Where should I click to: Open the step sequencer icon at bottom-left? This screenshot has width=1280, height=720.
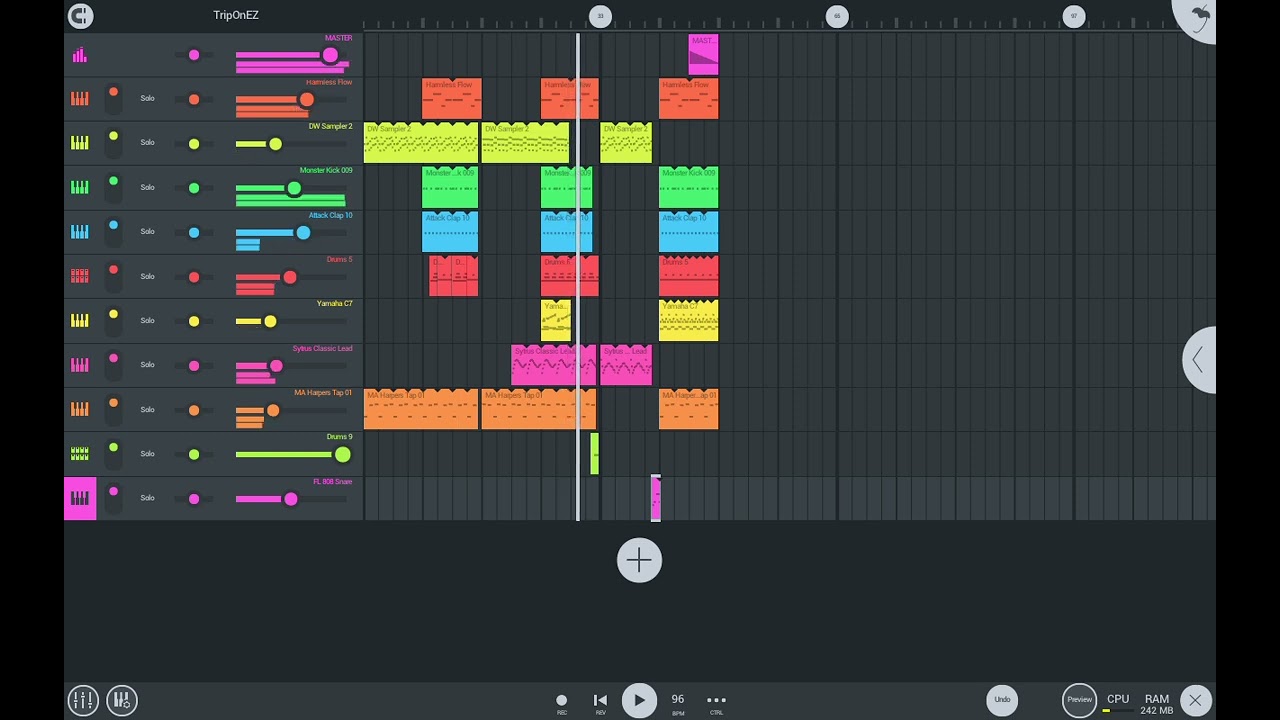[122, 700]
